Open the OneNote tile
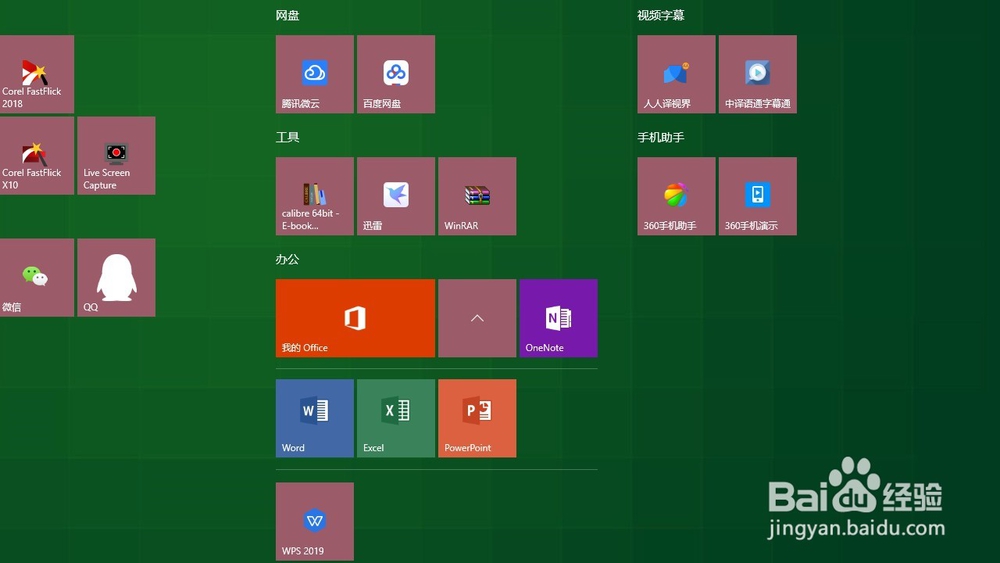The image size is (1000, 563). pyautogui.click(x=559, y=318)
